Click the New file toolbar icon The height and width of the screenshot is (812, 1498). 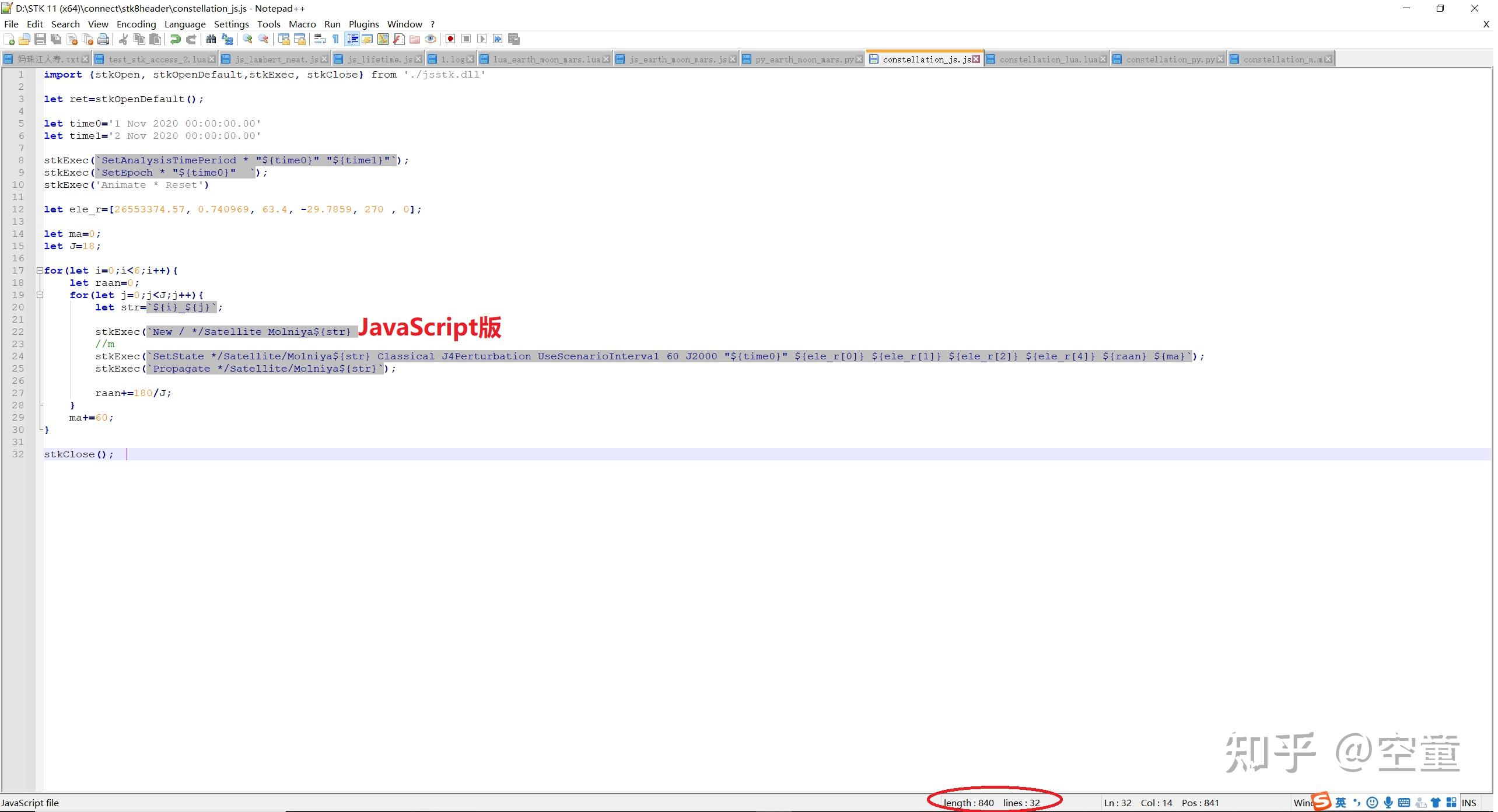(x=9, y=39)
